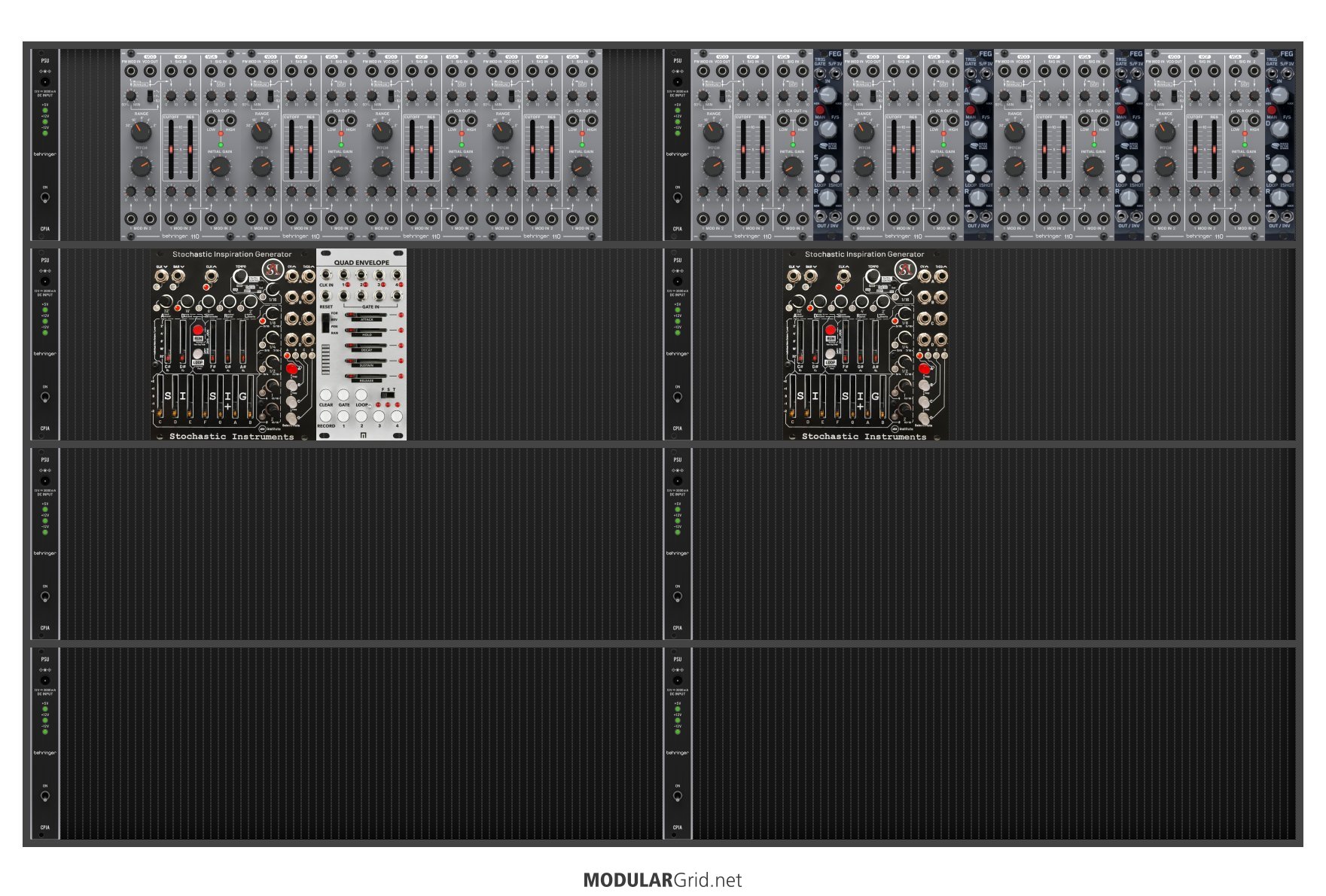Screen dimensions: 1326x896
Task: Click the HOLD slider on Quad Envelope
Action: 367,331
